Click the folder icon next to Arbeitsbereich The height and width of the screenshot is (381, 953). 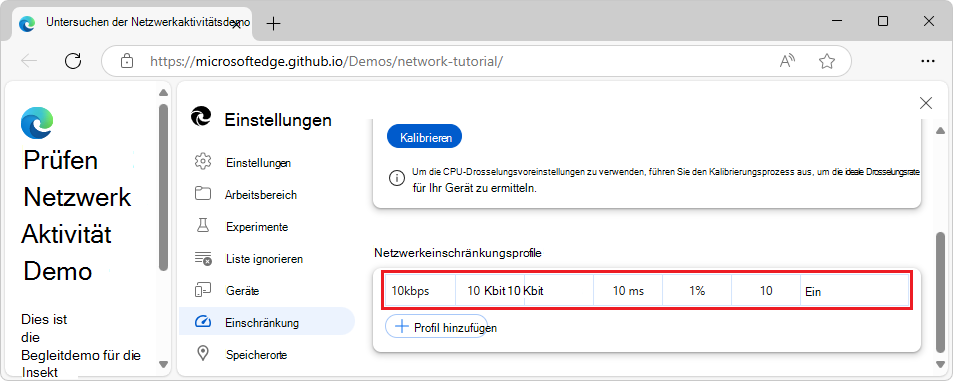(x=202, y=194)
